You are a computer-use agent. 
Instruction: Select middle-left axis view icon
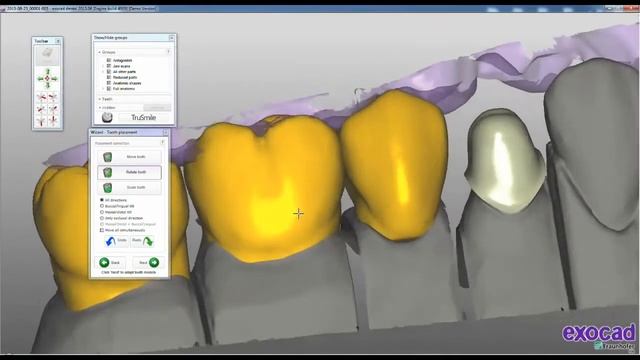pyautogui.click(x=41, y=109)
